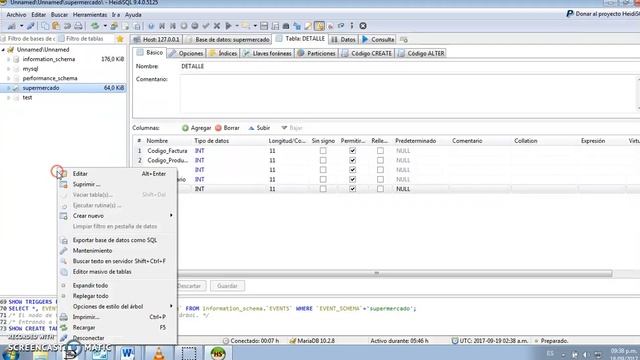
Task: Click the Comentario text area
Action: click(x=409, y=94)
